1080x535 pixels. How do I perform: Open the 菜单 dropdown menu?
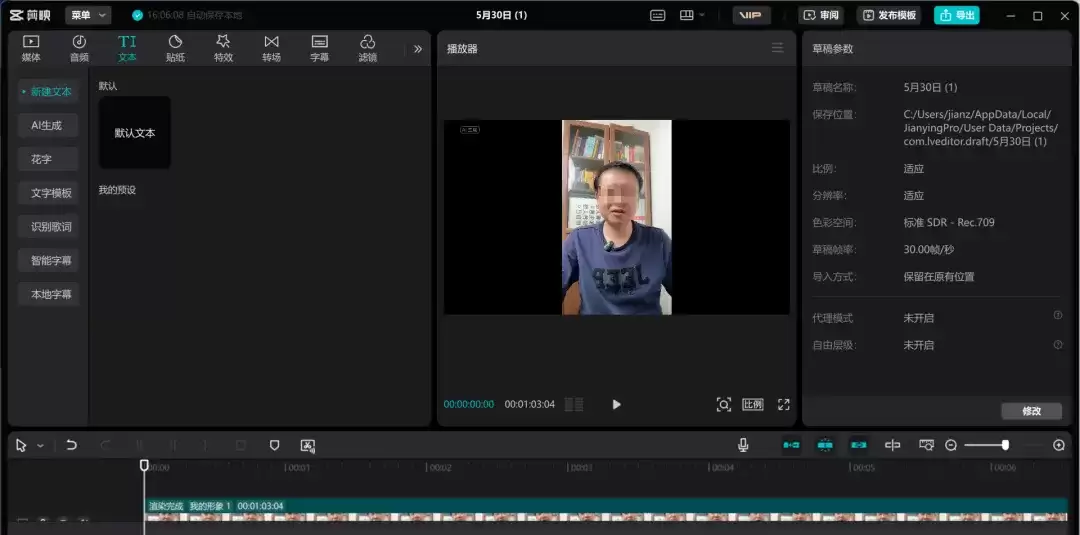tap(88, 15)
